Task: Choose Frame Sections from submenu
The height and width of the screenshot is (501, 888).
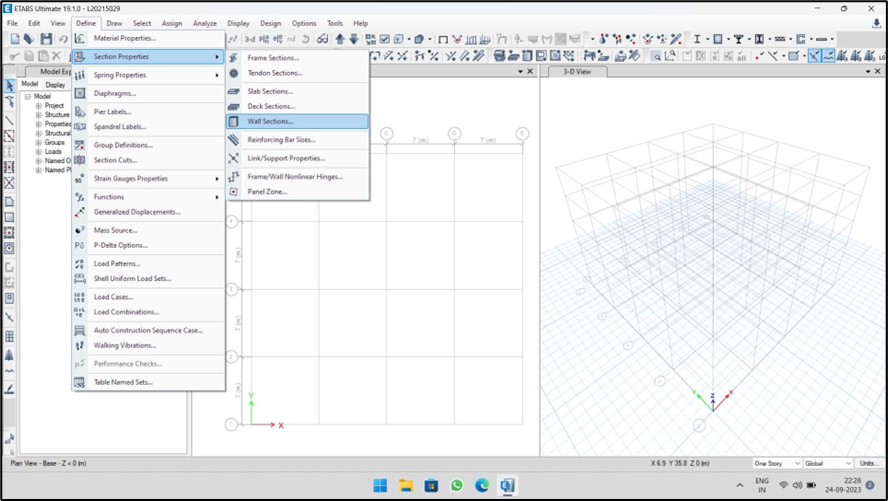Action: click(297, 58)
